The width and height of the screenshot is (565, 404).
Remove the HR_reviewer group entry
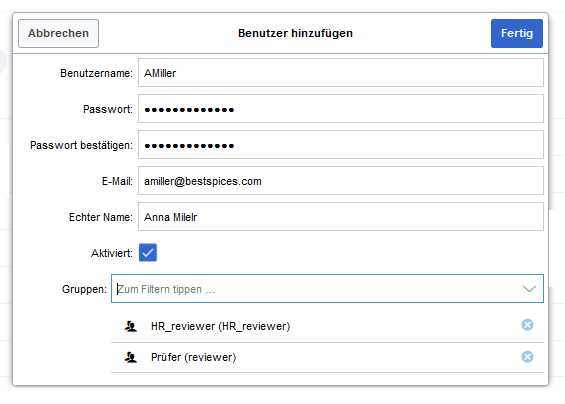(527, 325)
